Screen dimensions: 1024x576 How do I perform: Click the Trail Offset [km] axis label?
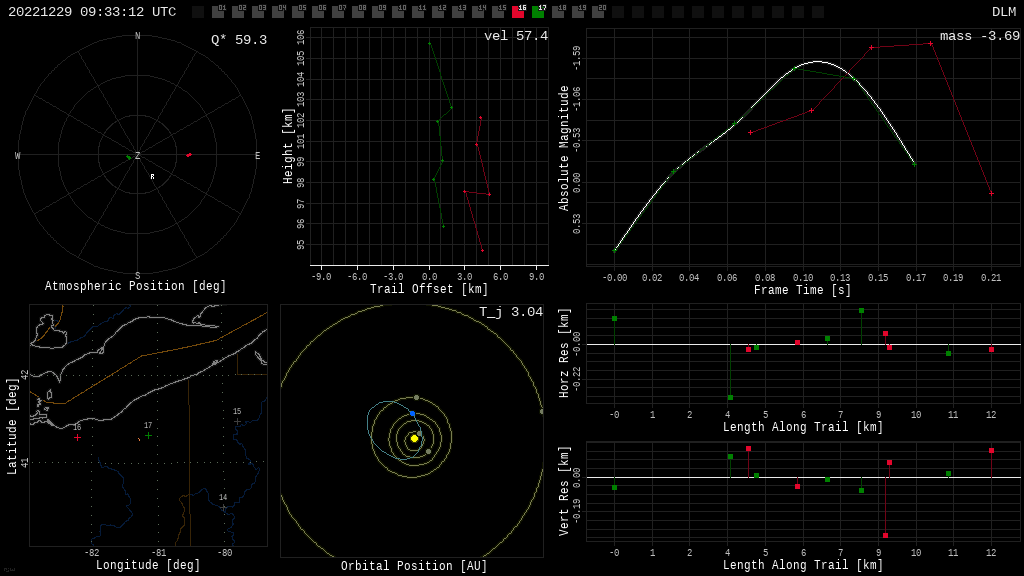point(429,289)
